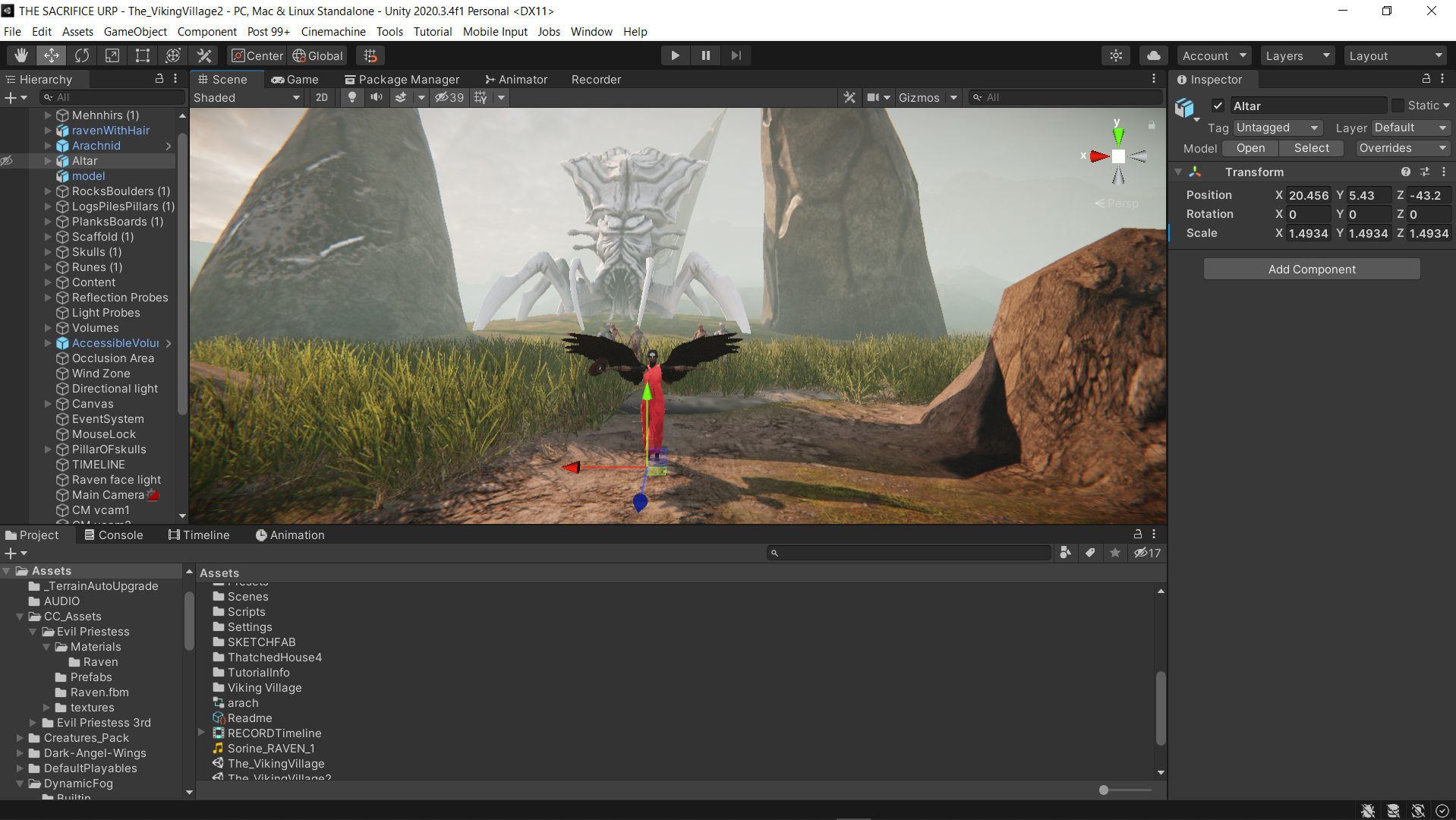Search by label in Project panel

point(1090,553)
